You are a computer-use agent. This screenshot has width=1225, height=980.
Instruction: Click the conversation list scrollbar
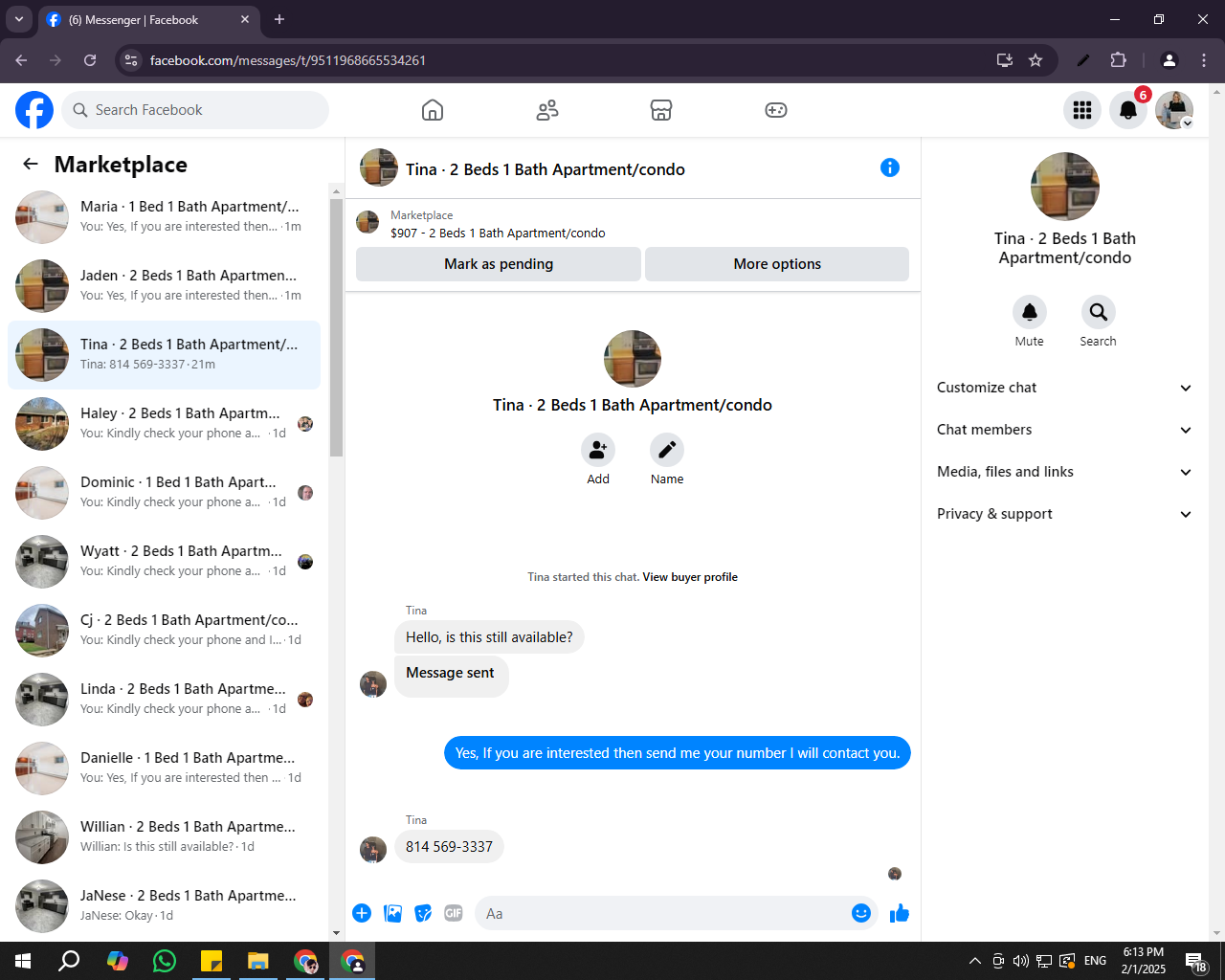336,327
